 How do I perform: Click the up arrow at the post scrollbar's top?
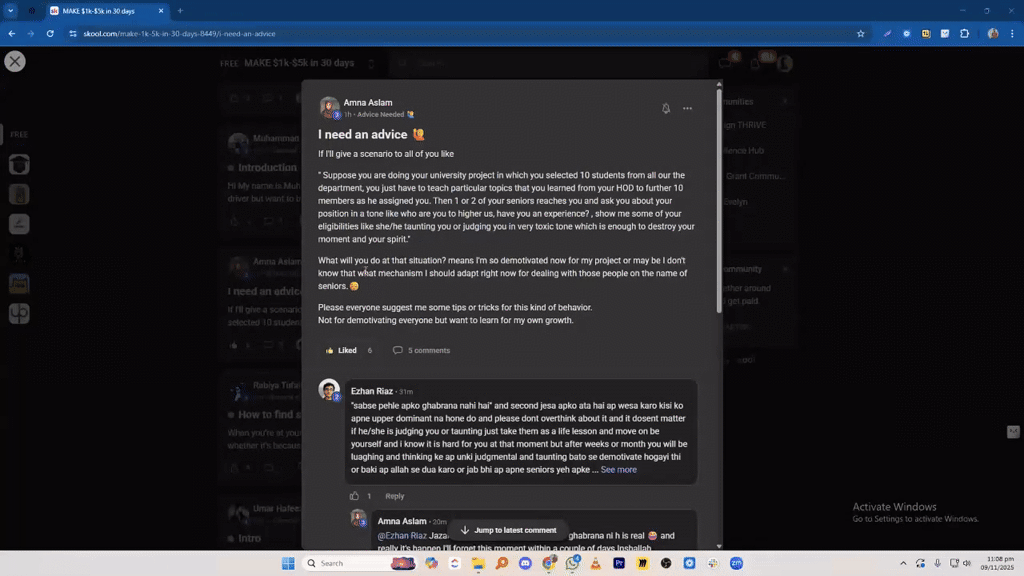(719, 84)
